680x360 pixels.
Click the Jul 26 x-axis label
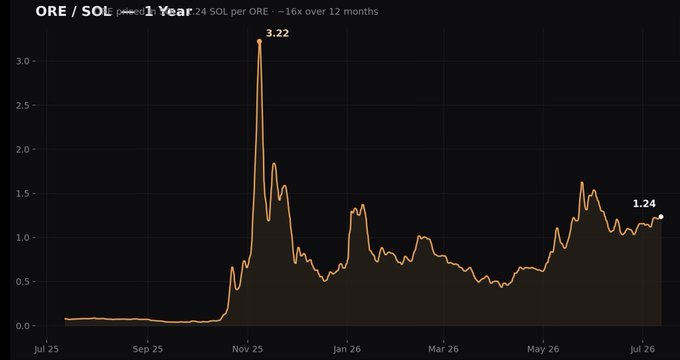point(642,349)
